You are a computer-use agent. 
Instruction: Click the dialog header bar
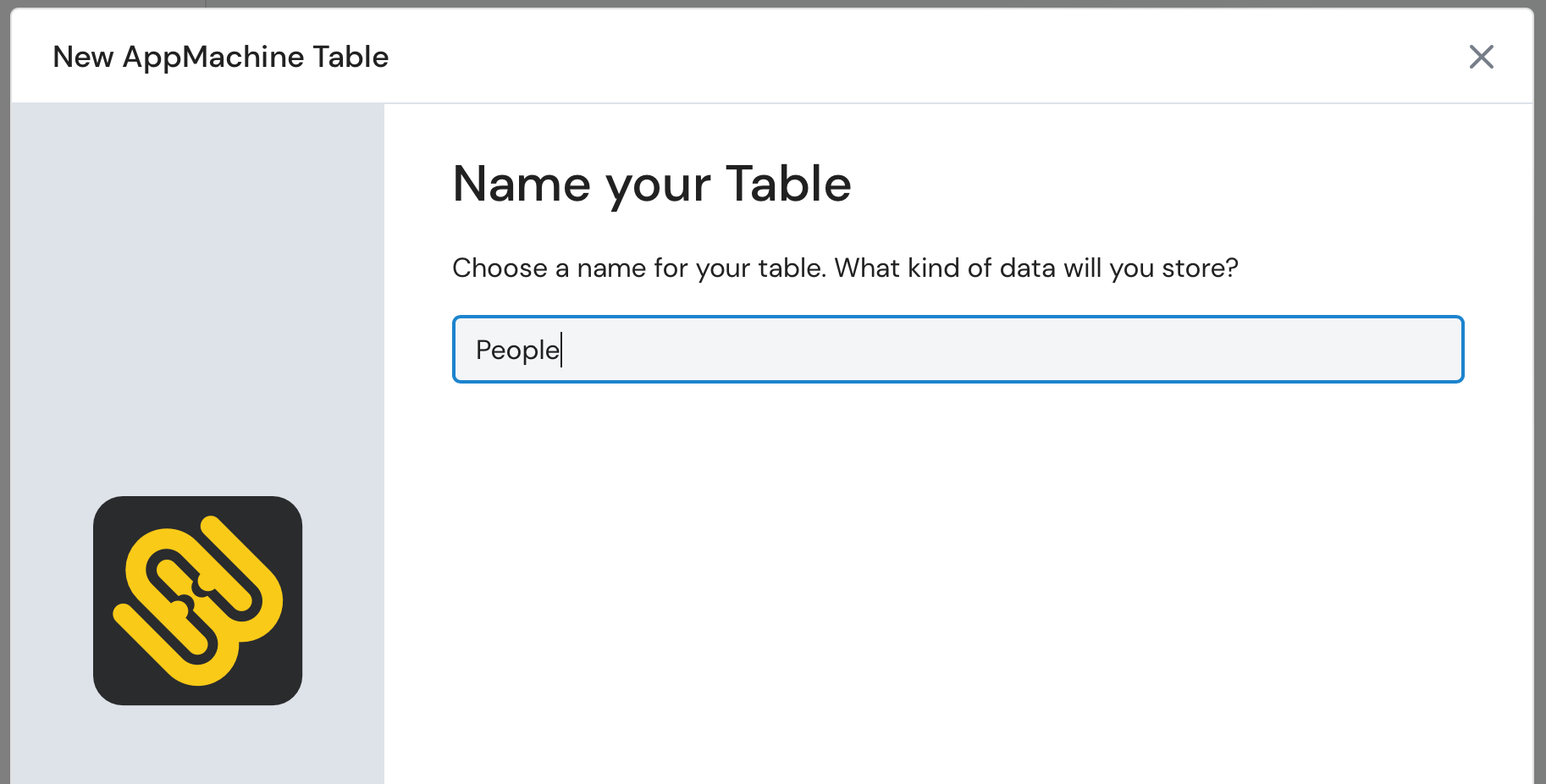click(x=762, y=57)
